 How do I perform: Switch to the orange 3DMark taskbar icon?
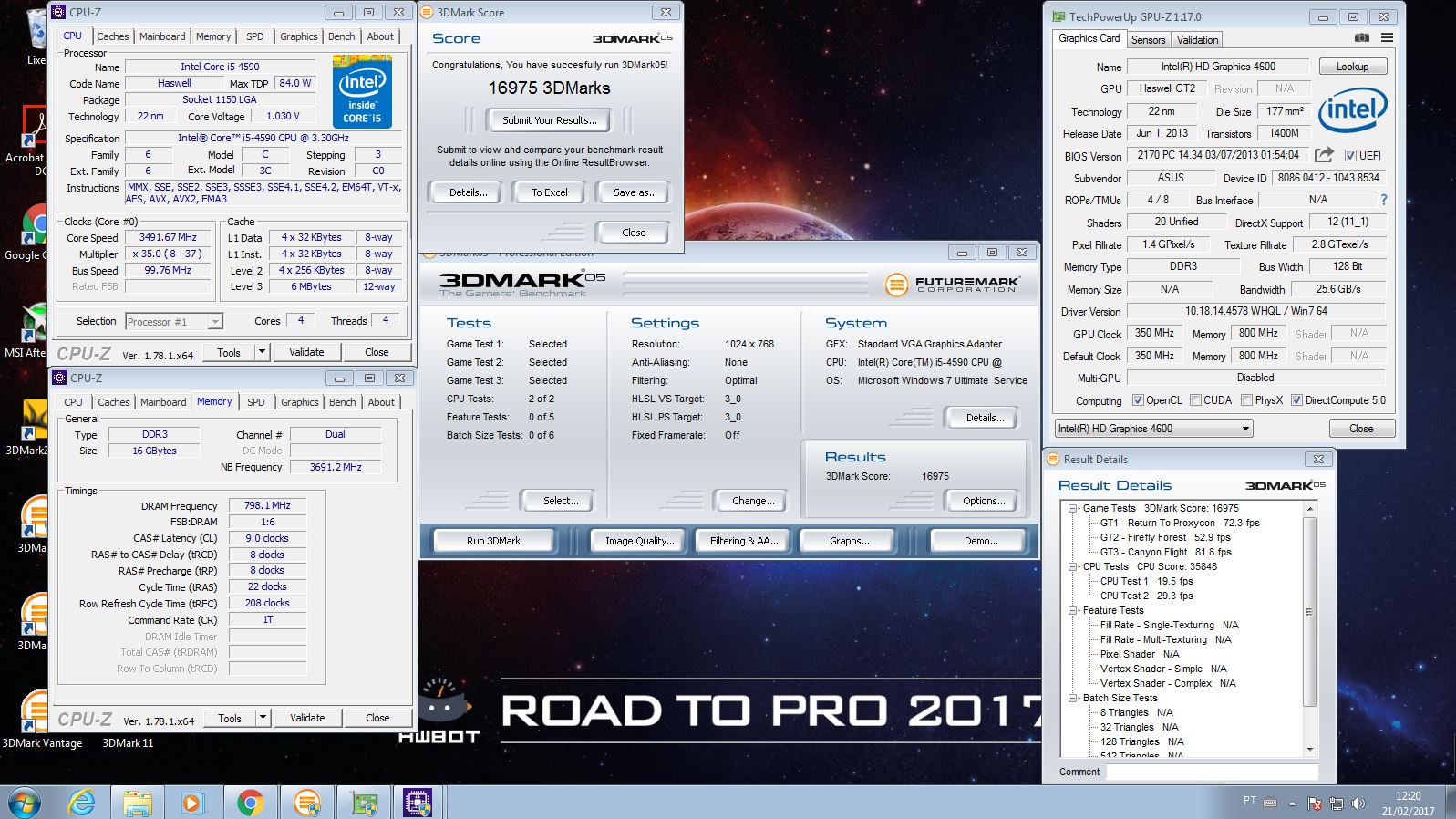point(307,803)
